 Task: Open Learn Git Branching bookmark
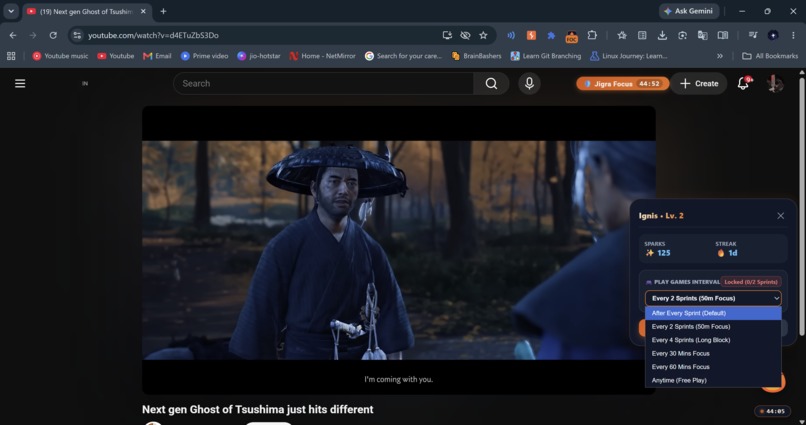pyautogui.click(x=546, y=56)
